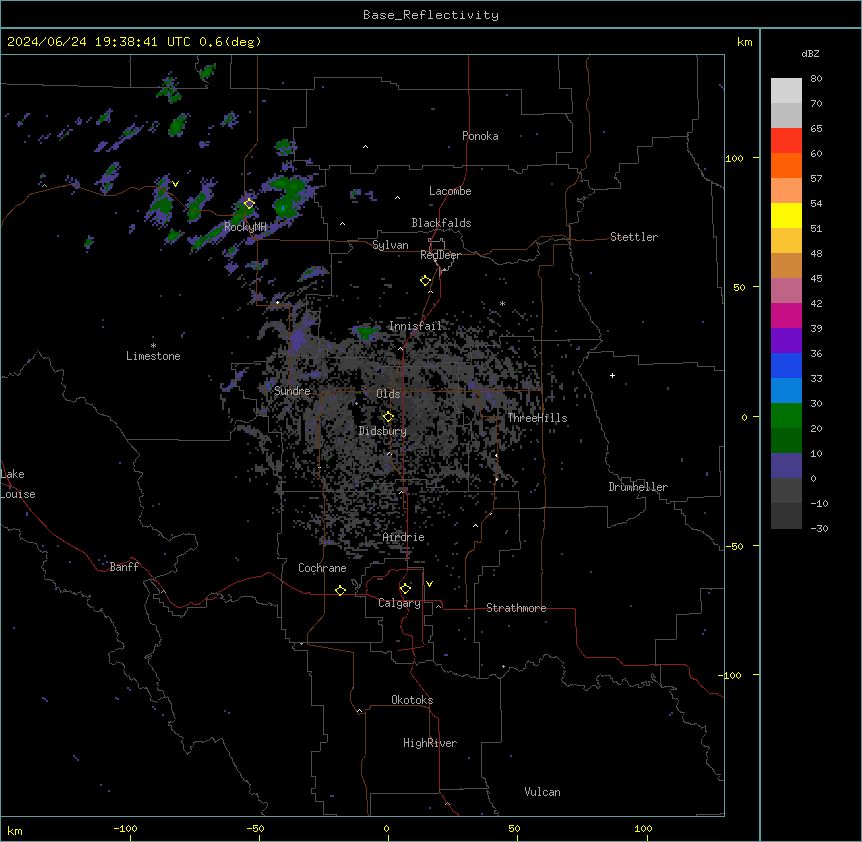Click the Limestone label
The width and height of the screenshot is (862, 842).
(153, 356)
